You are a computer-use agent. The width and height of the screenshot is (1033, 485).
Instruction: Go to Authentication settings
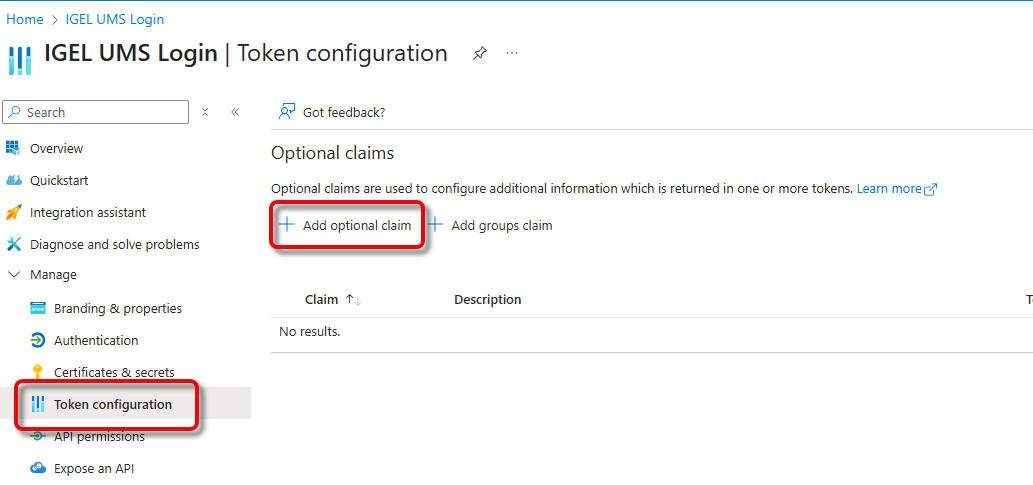pos(96,340)
